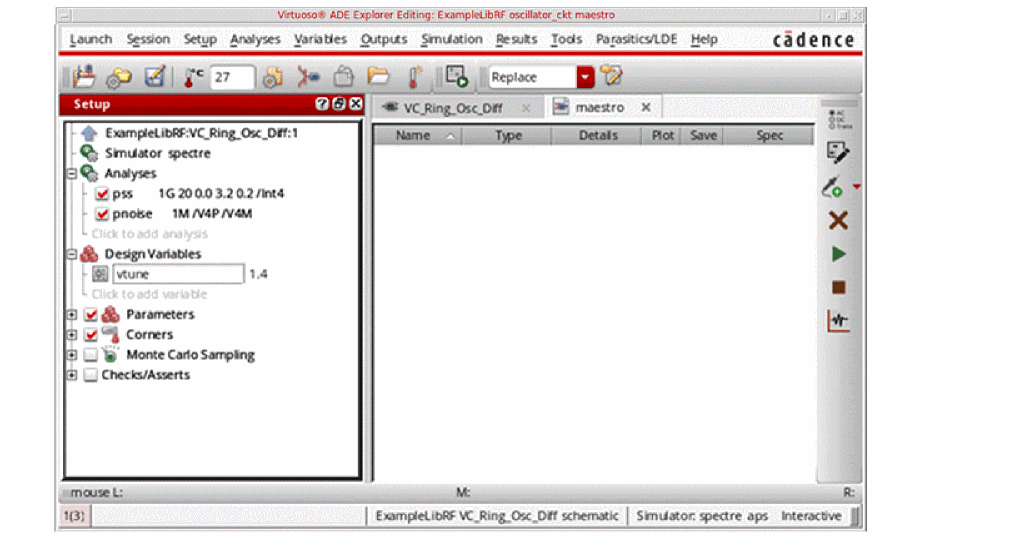Image resolution: width=1013 pixels, height=533 pixels.
Task: Enable the Monte Carlo Sampling checkbox
Action: click(91, 355)
